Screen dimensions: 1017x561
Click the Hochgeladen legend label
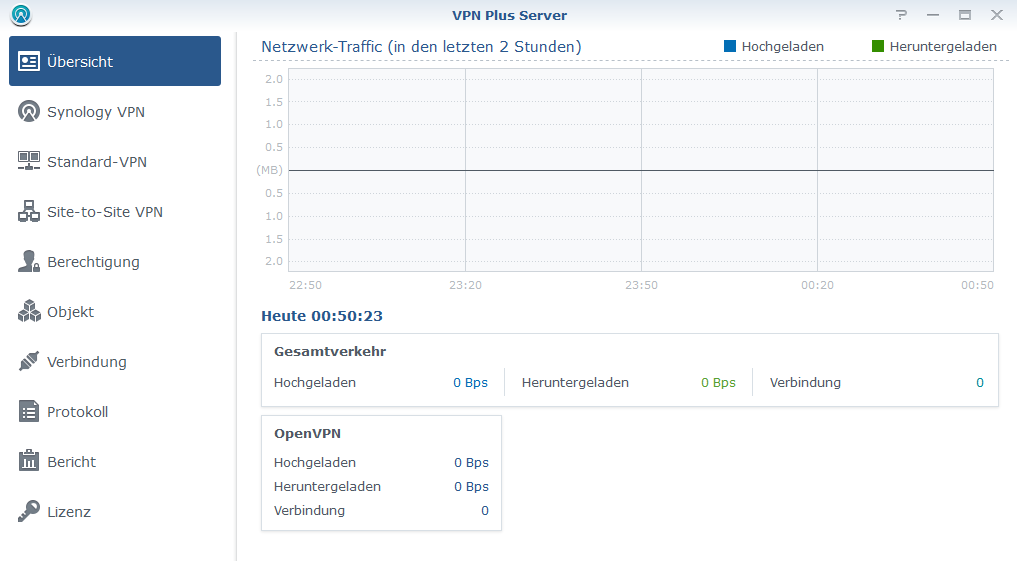(x=782, y=47)
